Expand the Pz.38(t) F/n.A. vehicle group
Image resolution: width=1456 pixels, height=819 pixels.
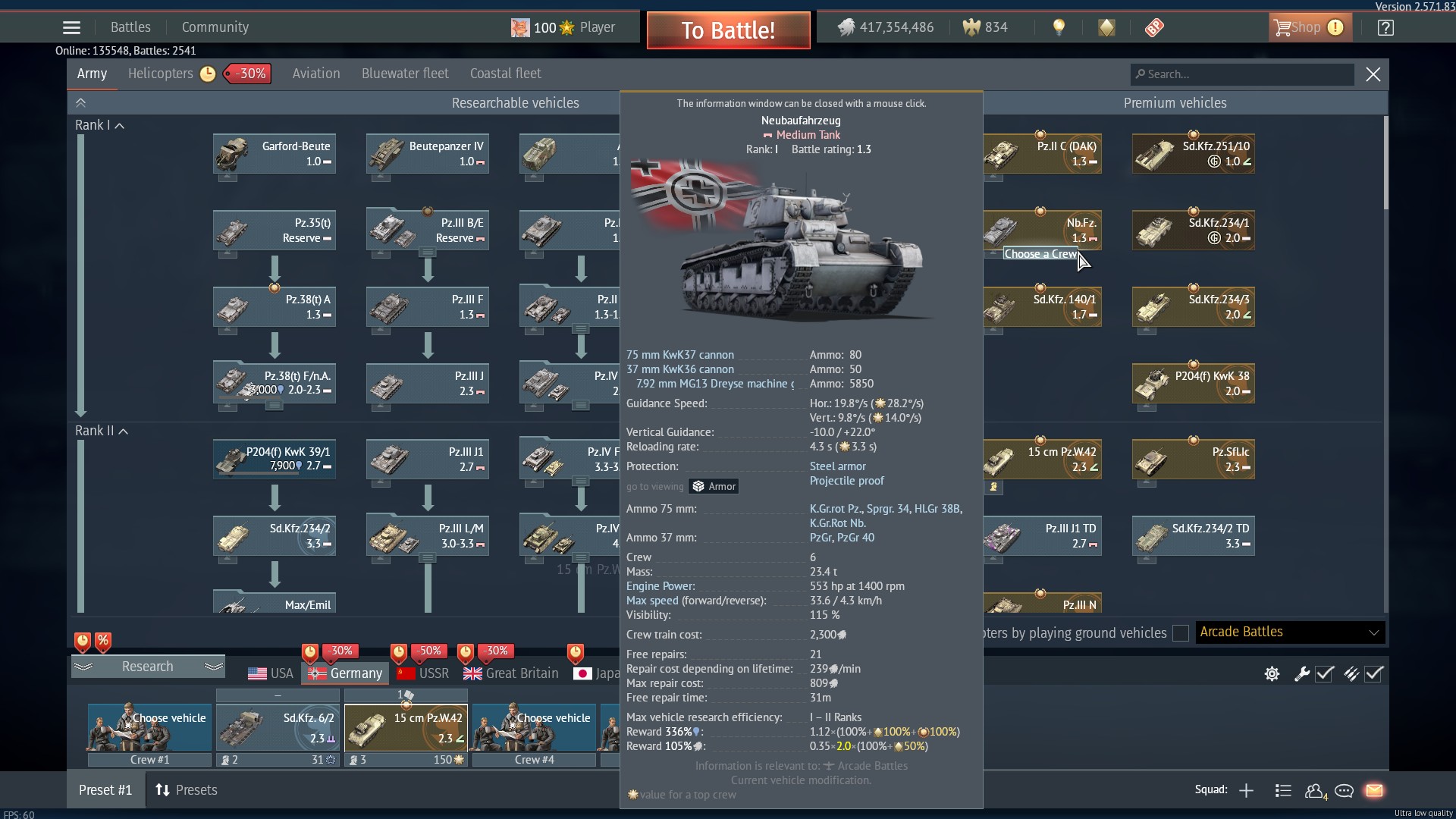tap(275, 406)
